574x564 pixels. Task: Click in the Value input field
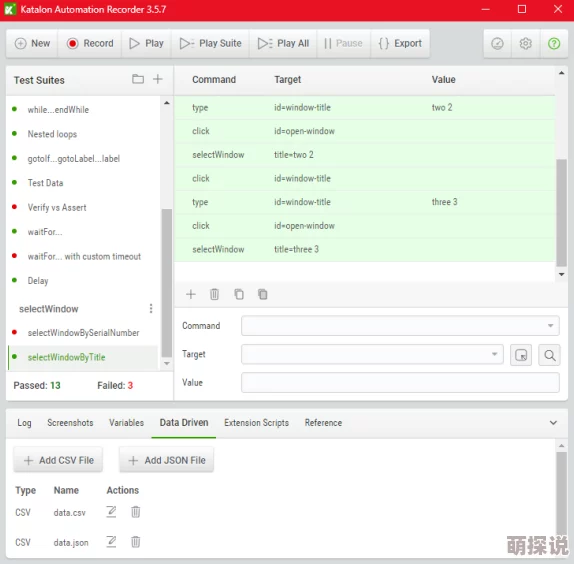[400, 383]
